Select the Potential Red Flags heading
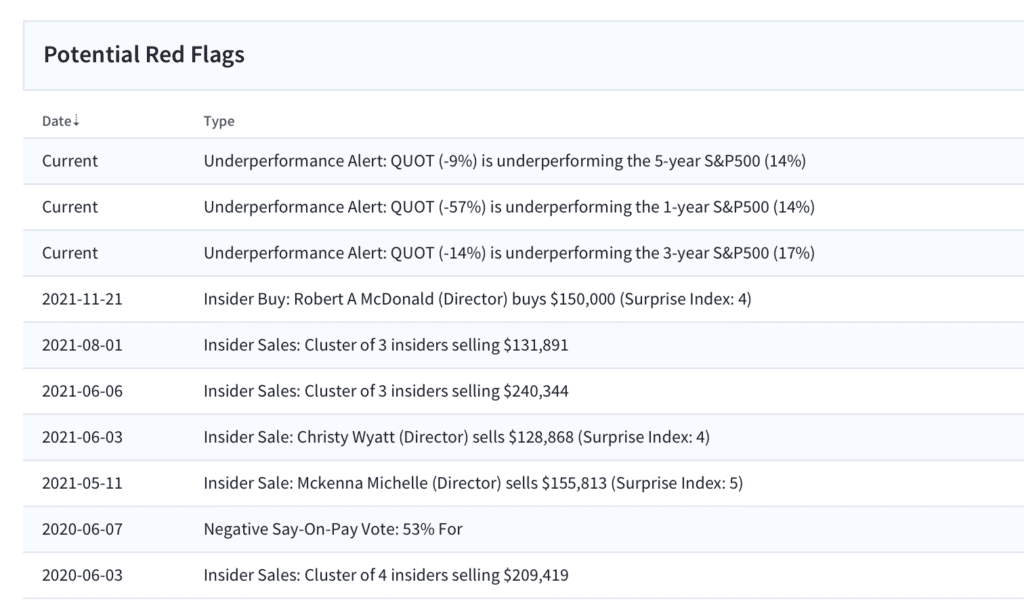Image resolution: width=1024 pixels, height=601 pixels. 144,54
